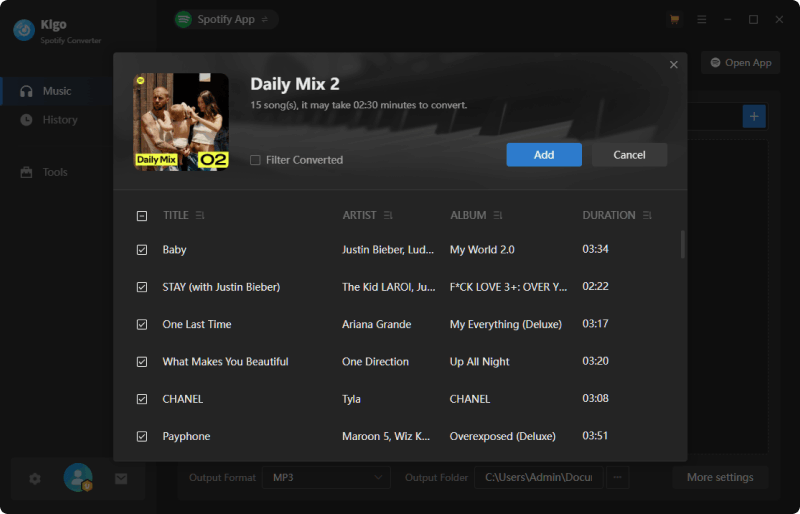Click duration 02:22

(595, 287)
